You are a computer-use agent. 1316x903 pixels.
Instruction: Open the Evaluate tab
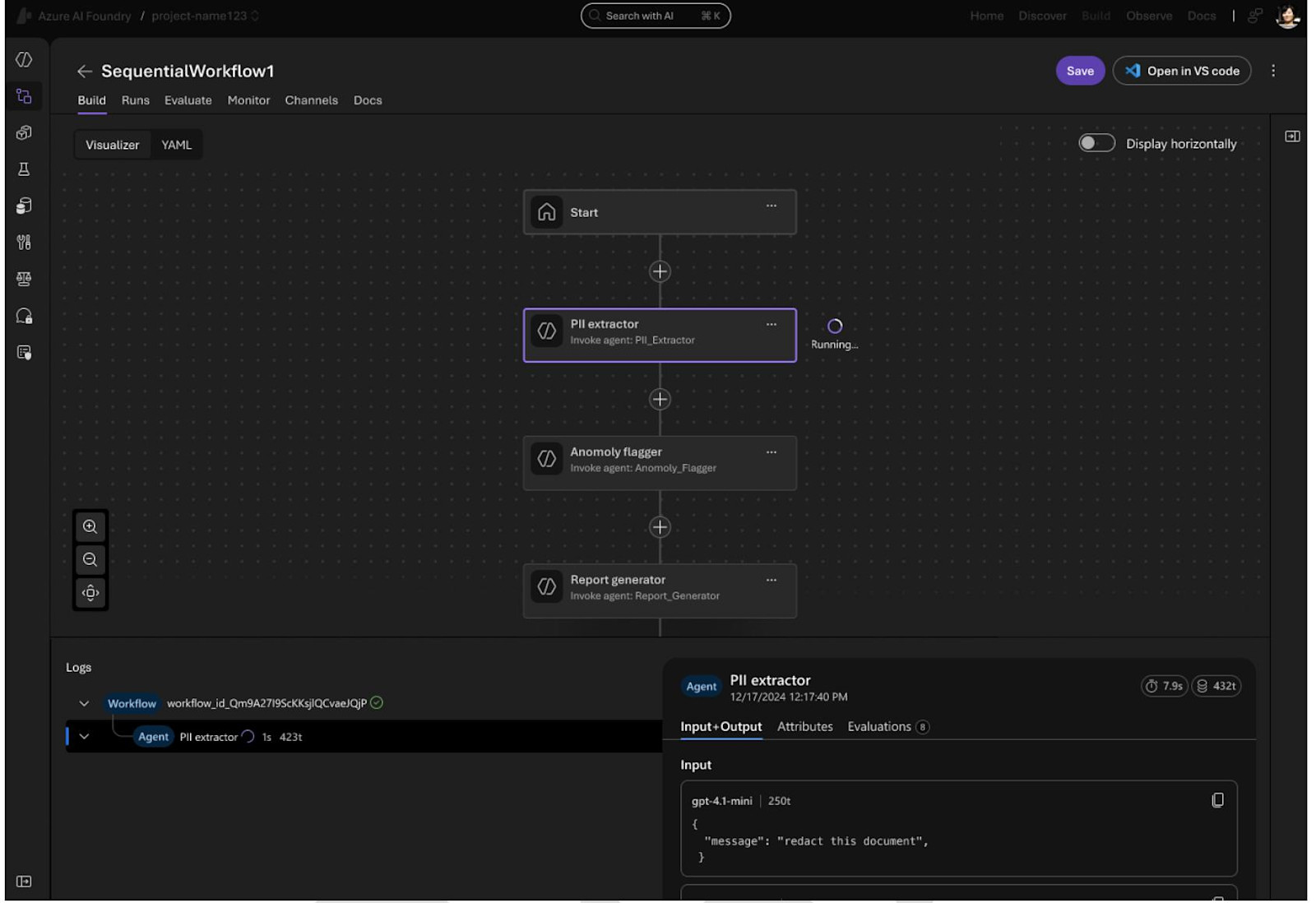(x=188, y=100)
